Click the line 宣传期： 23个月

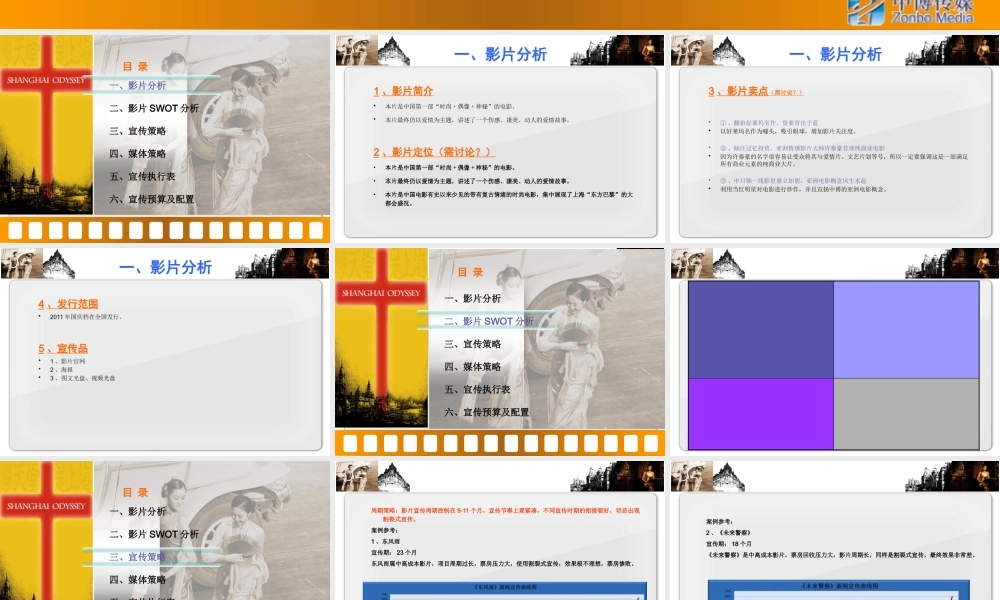393,552
